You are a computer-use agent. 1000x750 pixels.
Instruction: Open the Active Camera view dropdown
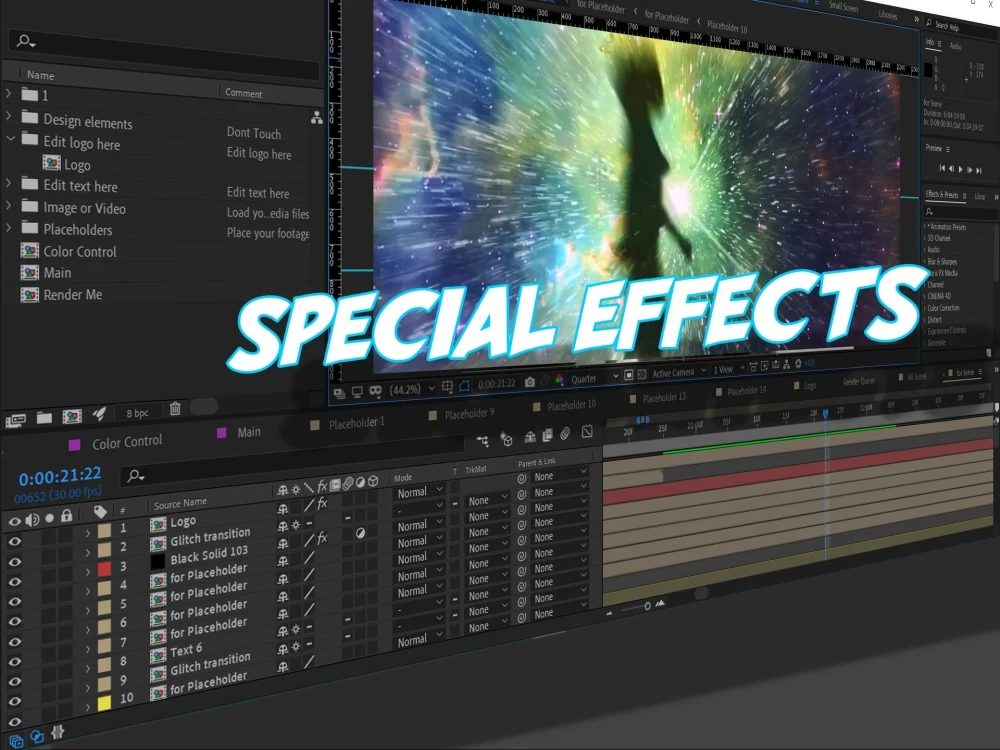[679, 372]
